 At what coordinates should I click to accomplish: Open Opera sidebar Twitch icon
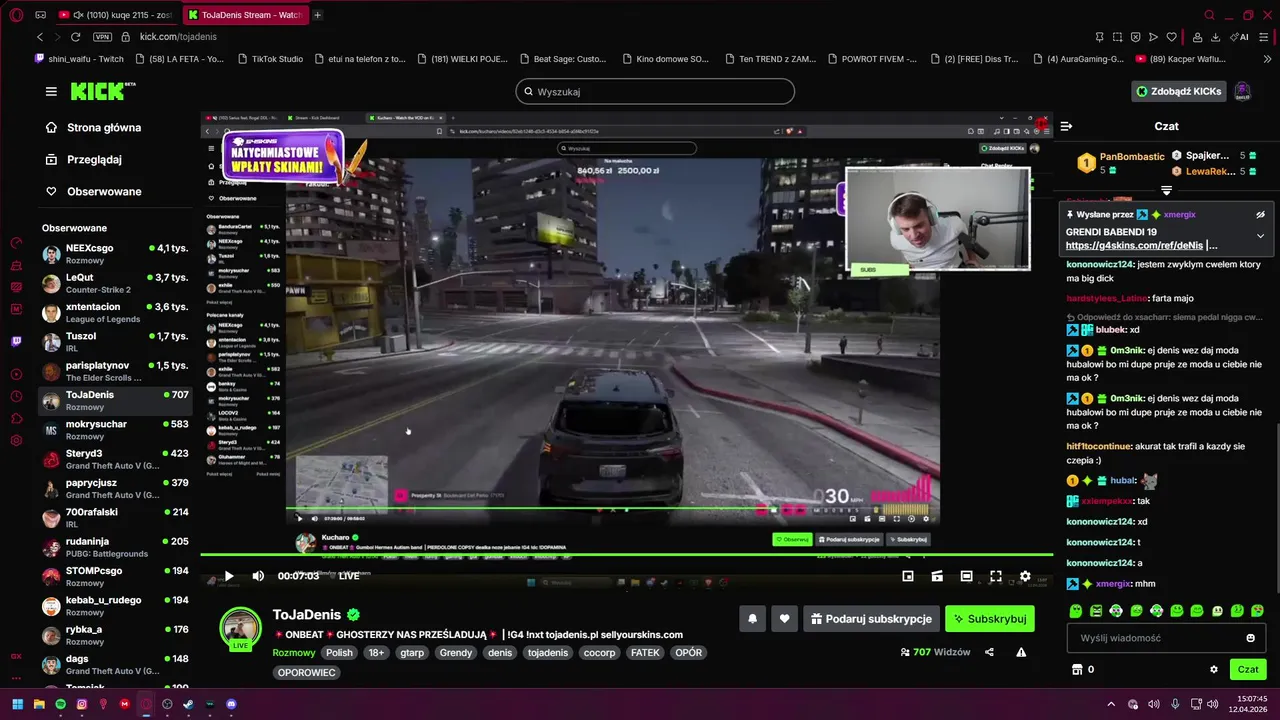click(x=16, y=341)
